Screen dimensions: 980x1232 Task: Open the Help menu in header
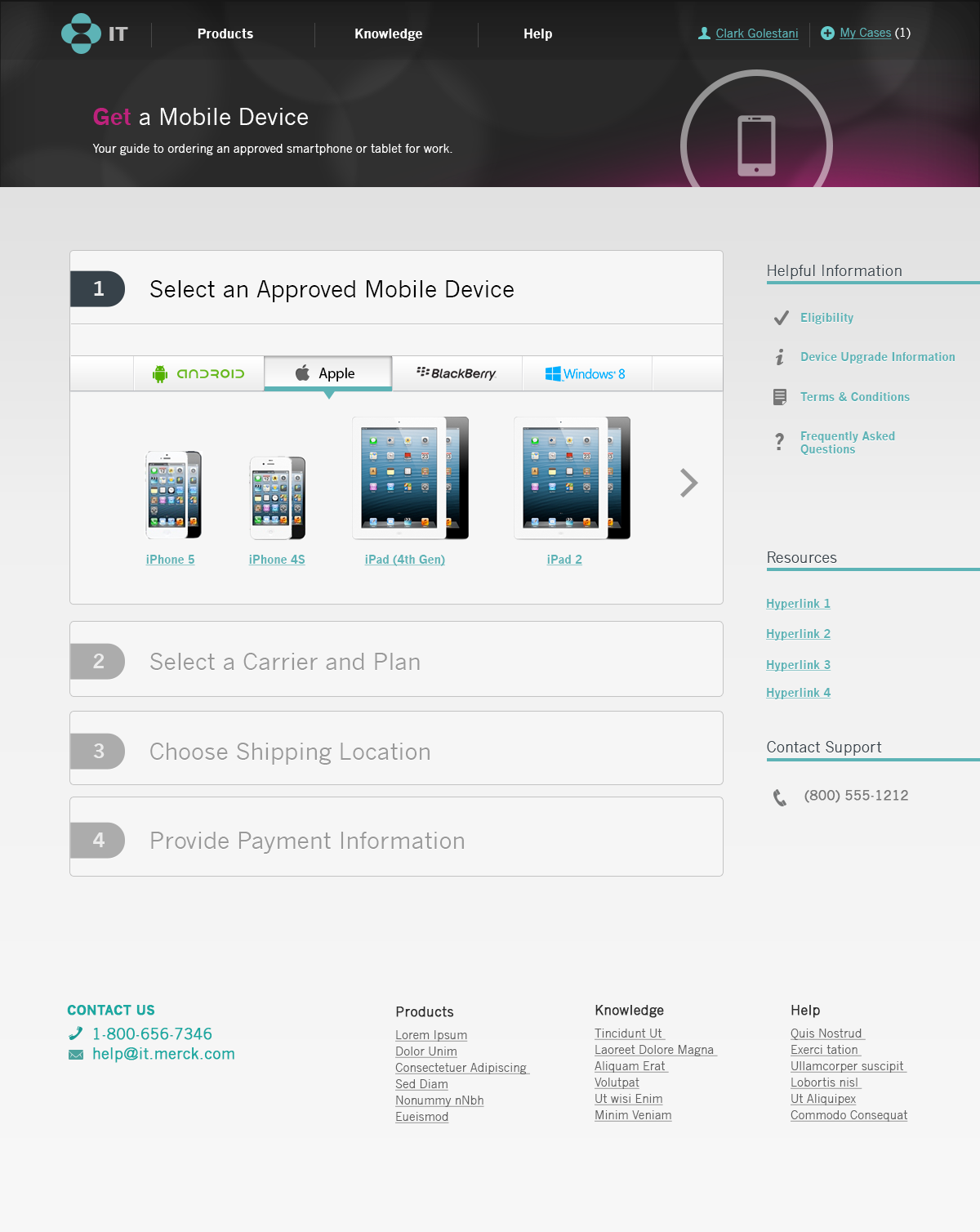[538, 33]
